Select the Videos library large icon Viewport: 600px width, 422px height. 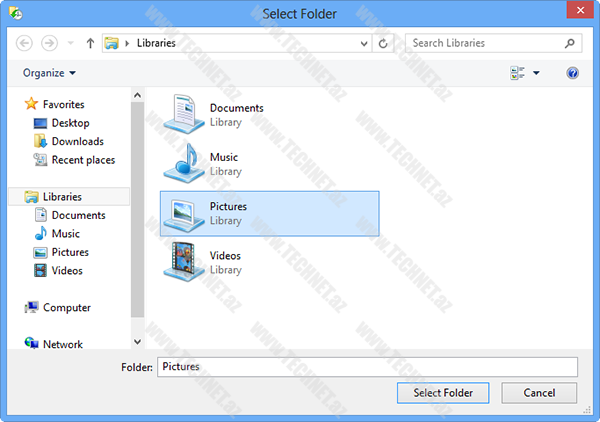(x=184, y=262)
